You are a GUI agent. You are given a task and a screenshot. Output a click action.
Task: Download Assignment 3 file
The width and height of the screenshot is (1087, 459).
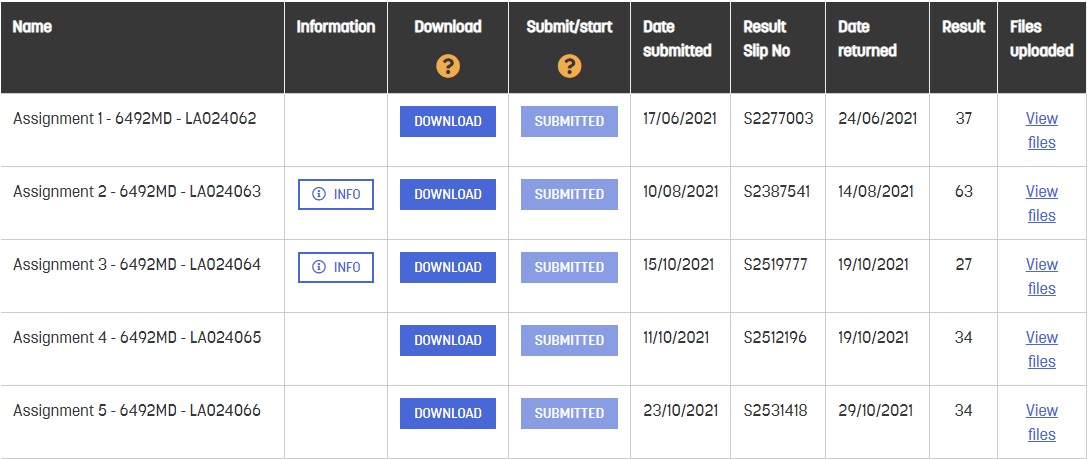[x=448, y=267]
